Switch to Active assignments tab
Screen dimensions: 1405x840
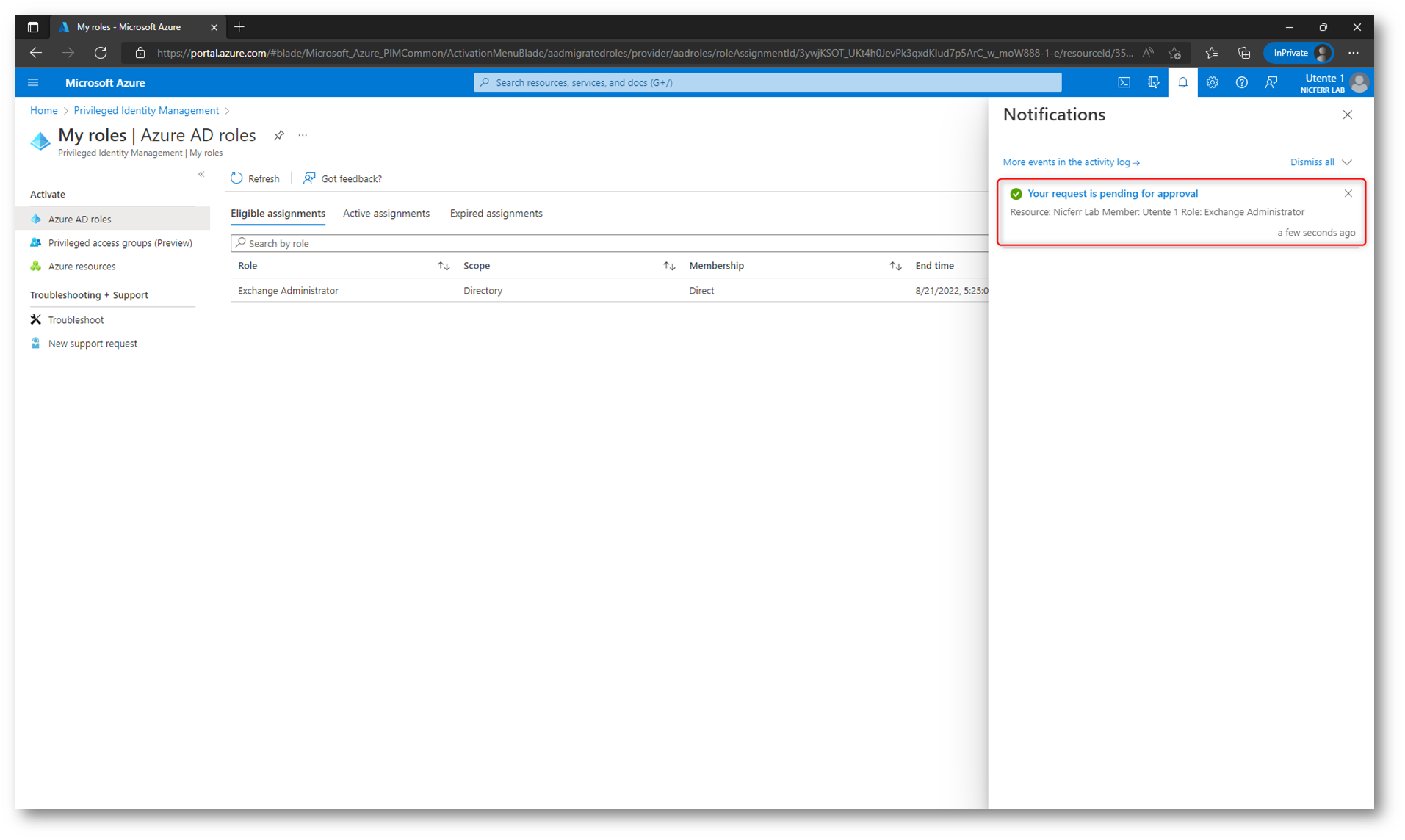386,214
